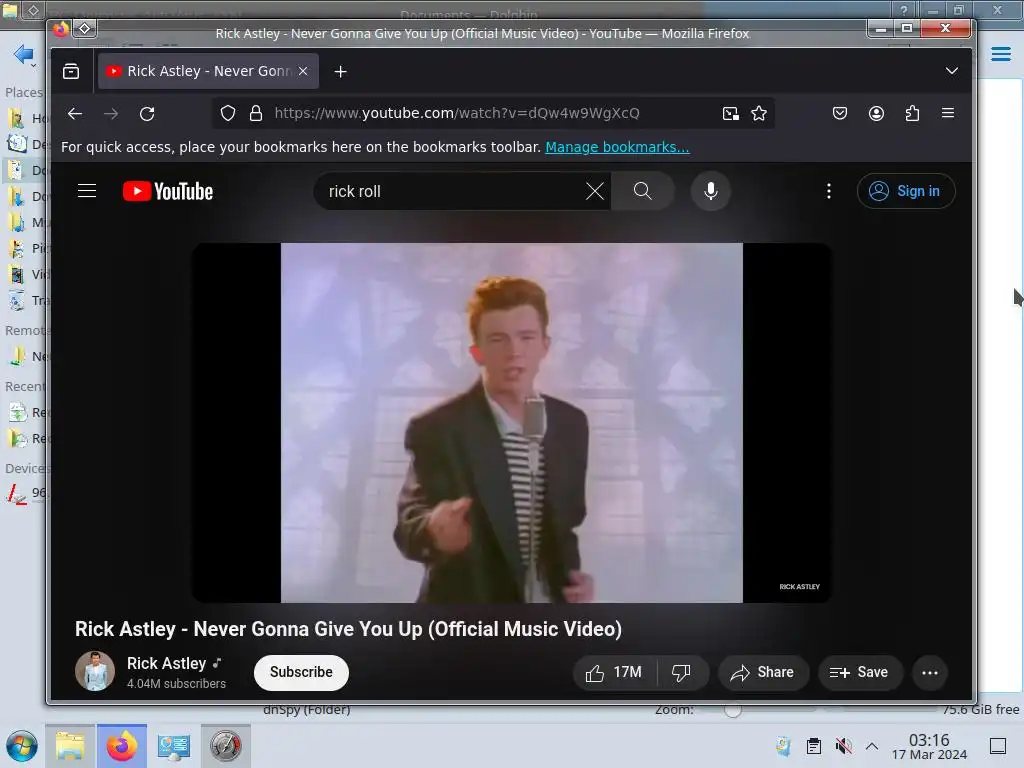Image resolution: width=1024 pixels, height=768 pixels.
Task: Open Firefox View recent browsing
Action: 71,71
